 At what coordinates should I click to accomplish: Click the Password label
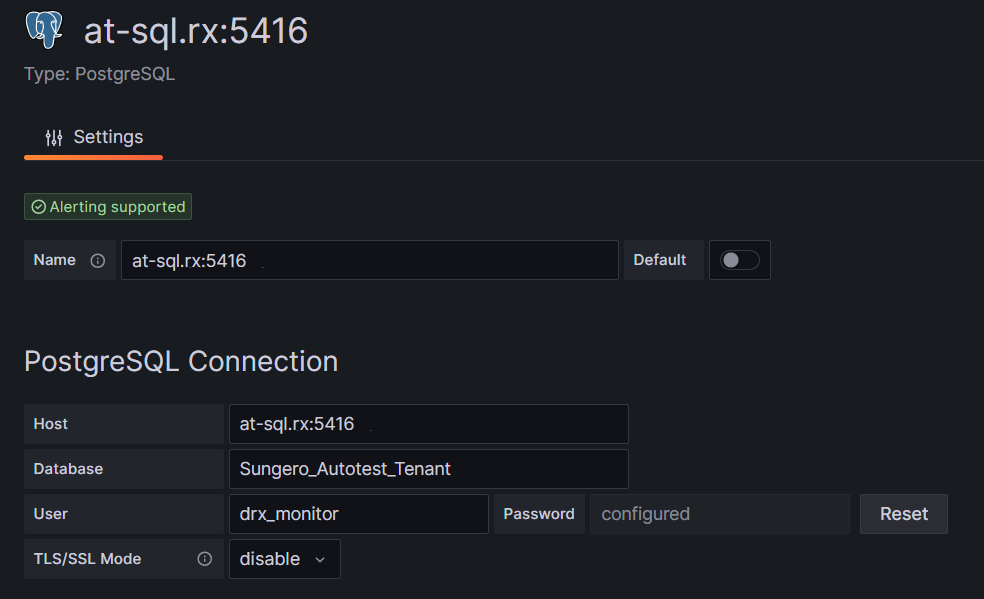(539, 514)
